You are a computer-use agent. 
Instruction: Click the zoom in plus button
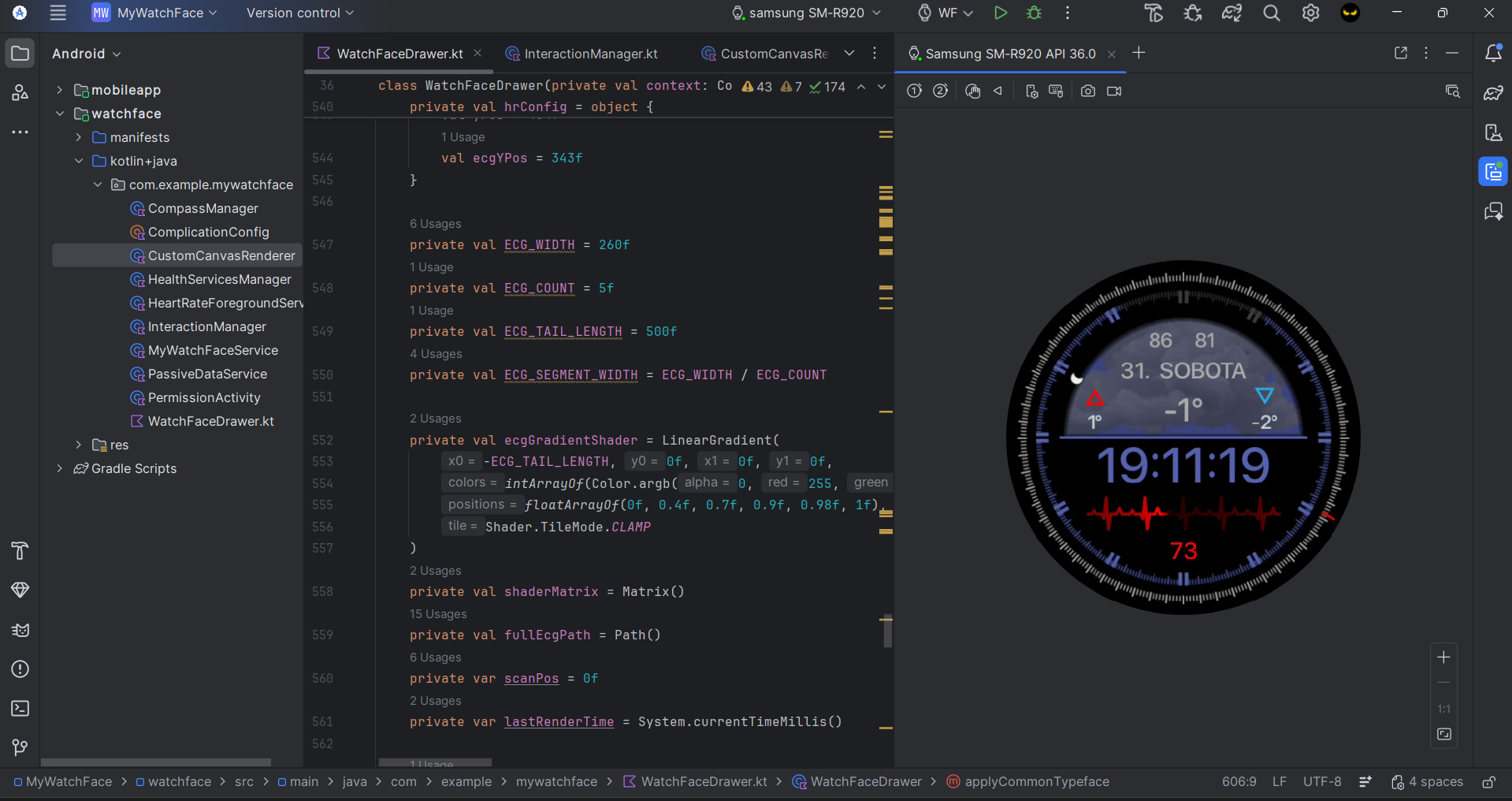(x=1443, y=657)
